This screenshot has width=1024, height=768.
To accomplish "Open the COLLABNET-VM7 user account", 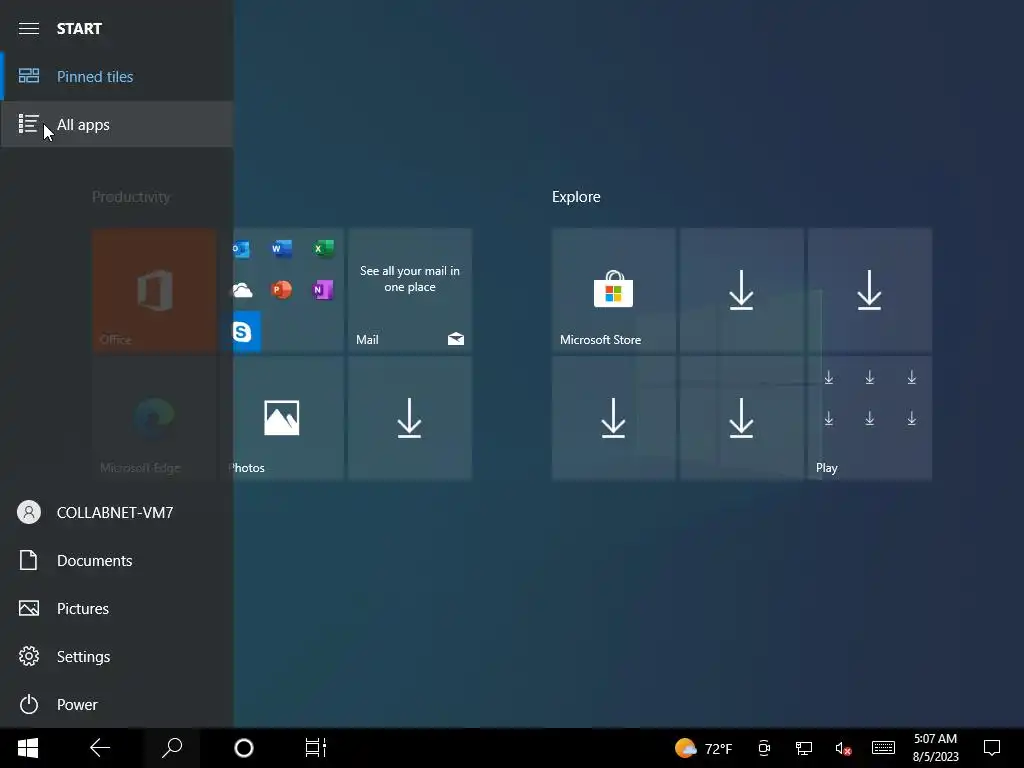I will coord(117,513).
